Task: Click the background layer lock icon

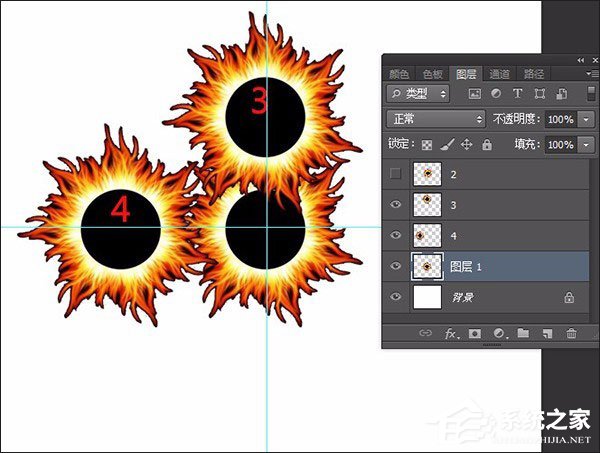Action: pyautogui.click(x=569, y=297)
